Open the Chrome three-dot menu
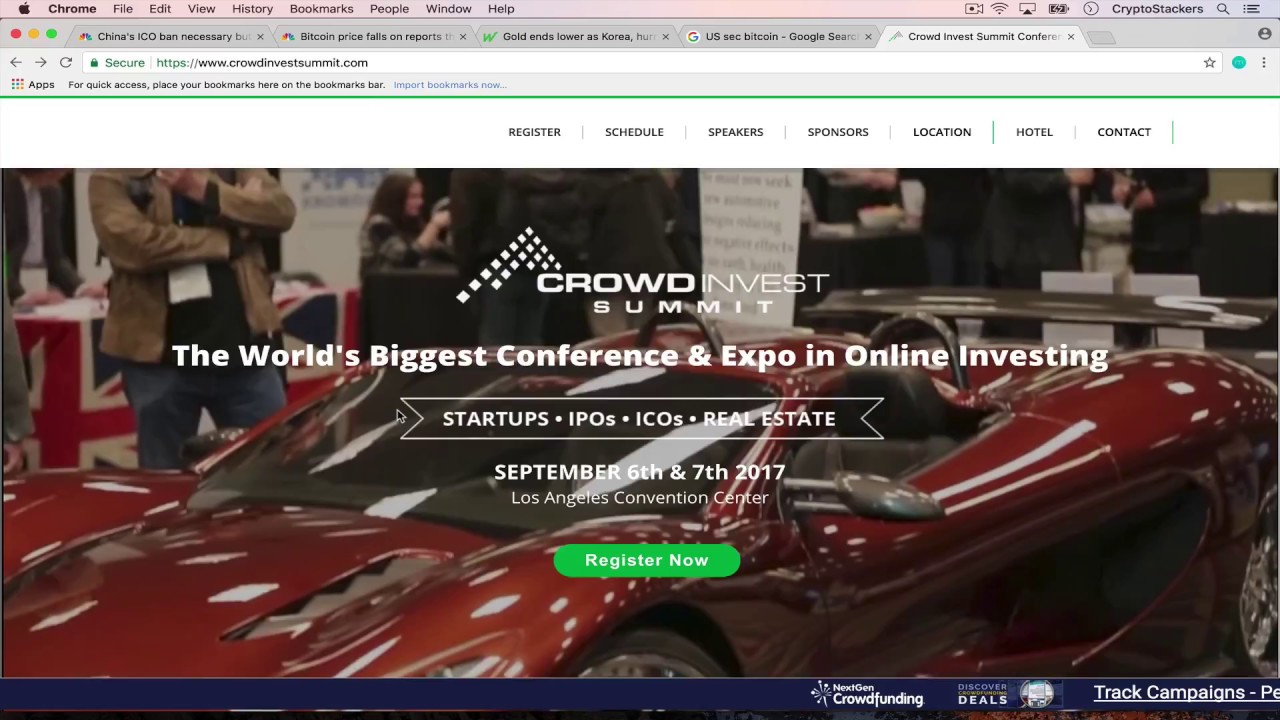Viewport: 1280px width, 720px height. coord(1264,62)
